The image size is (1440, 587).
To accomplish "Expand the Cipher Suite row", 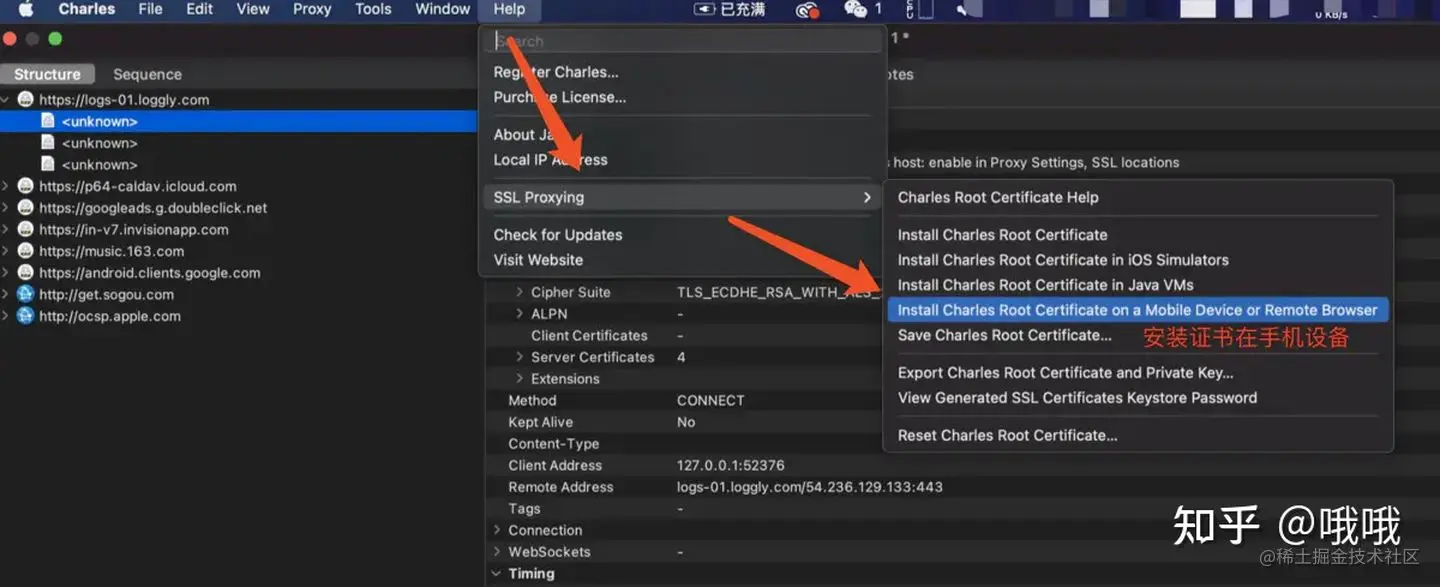I will 520,292.
